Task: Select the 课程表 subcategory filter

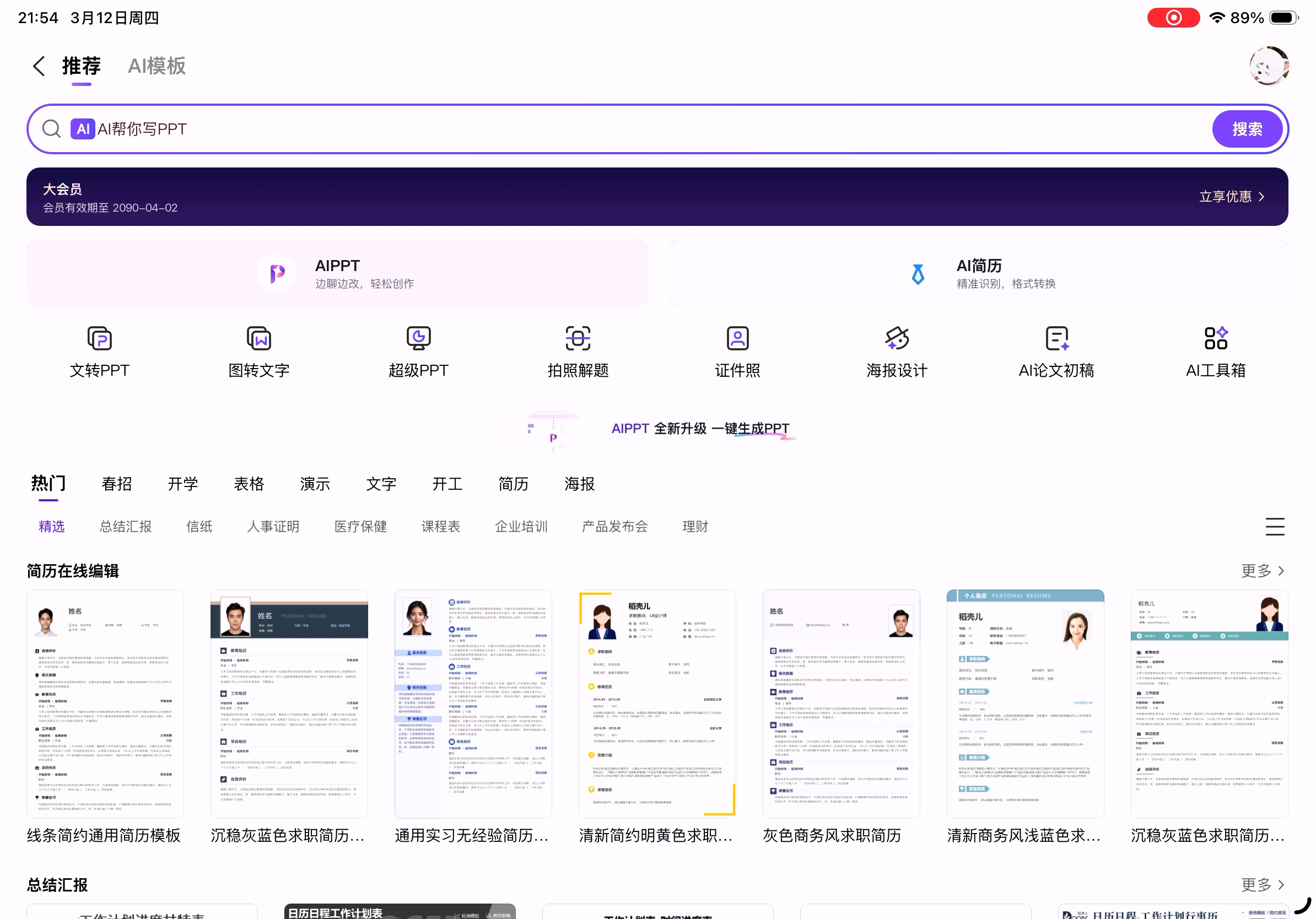Action: point(440,527)
